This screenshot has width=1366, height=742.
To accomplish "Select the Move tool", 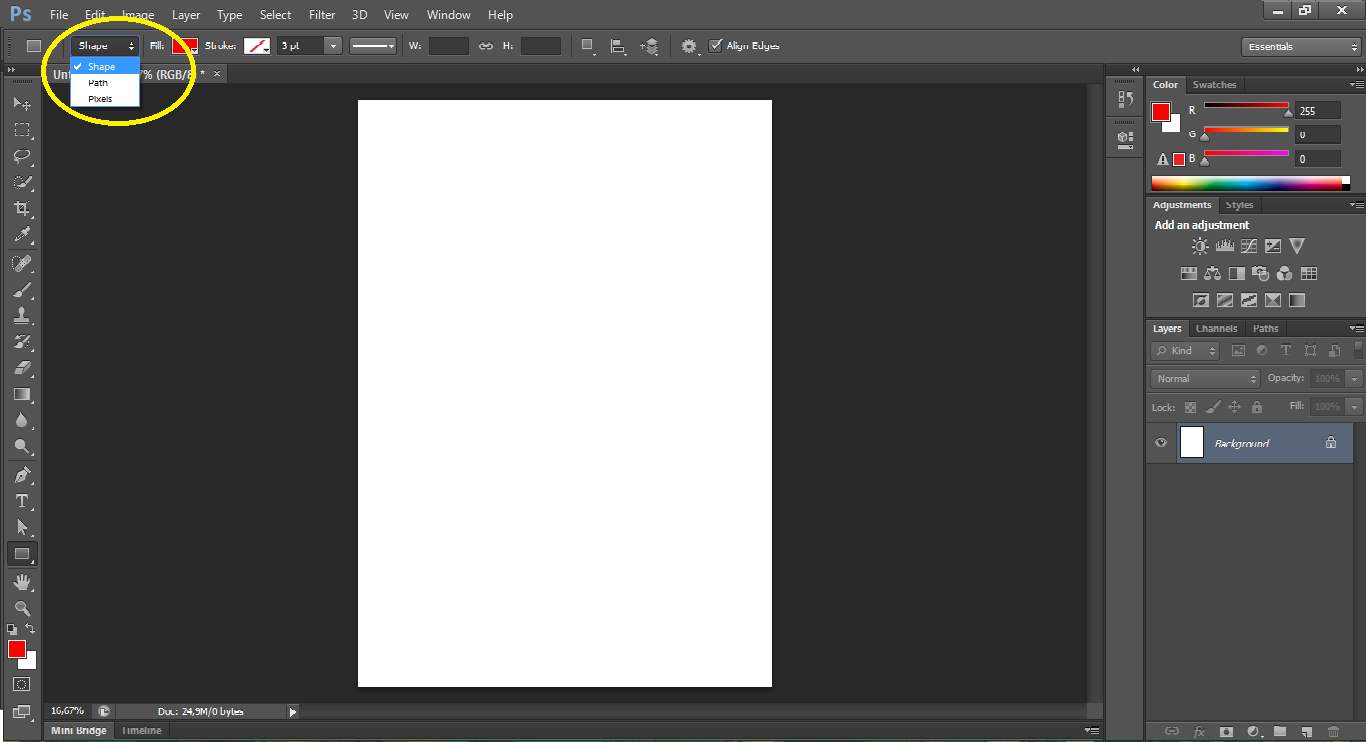I will [22, 104].
